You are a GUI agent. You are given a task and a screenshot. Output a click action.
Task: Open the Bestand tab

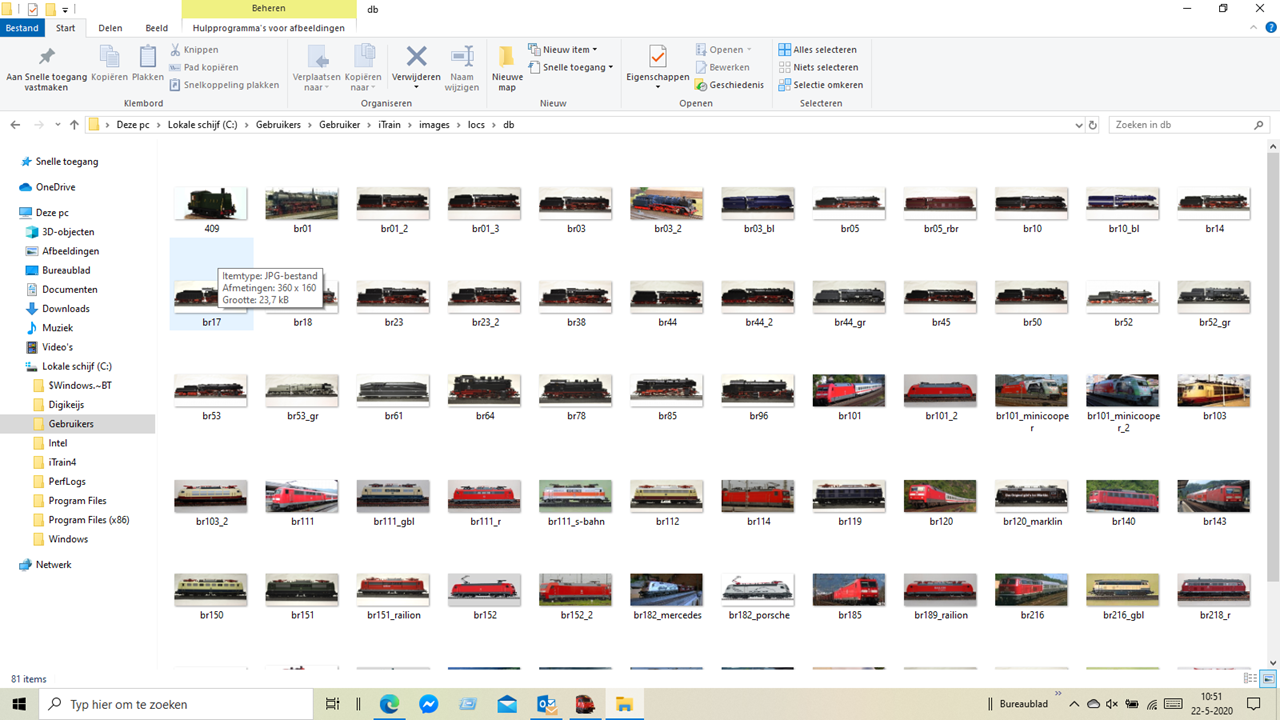22,28
